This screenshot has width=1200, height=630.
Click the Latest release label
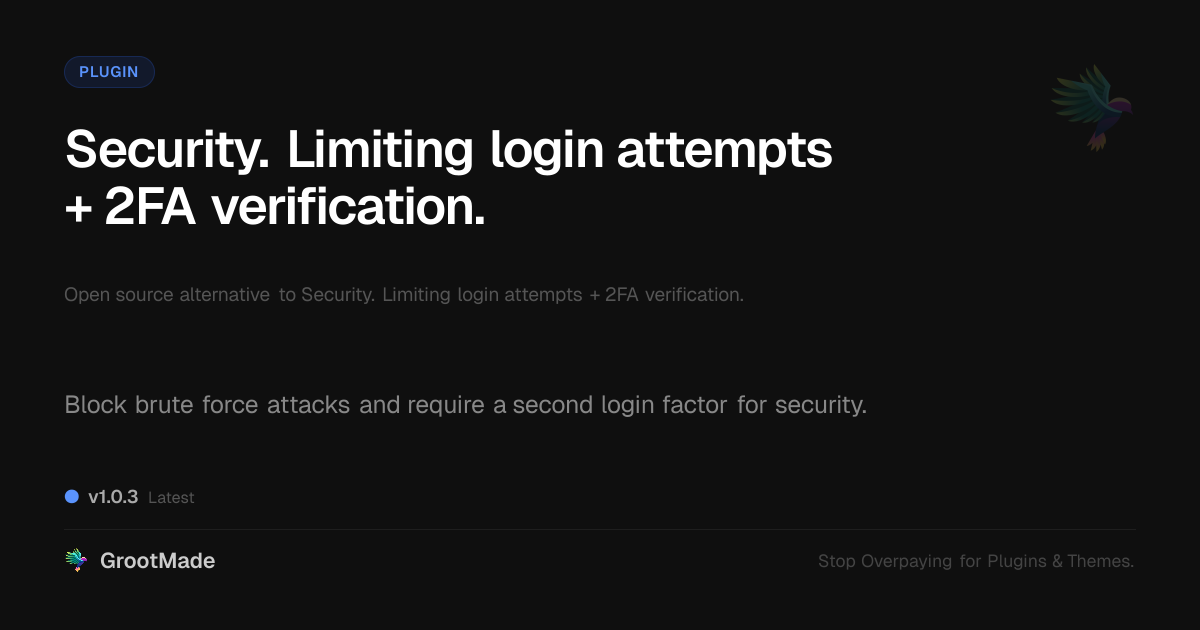pos(171,498)
